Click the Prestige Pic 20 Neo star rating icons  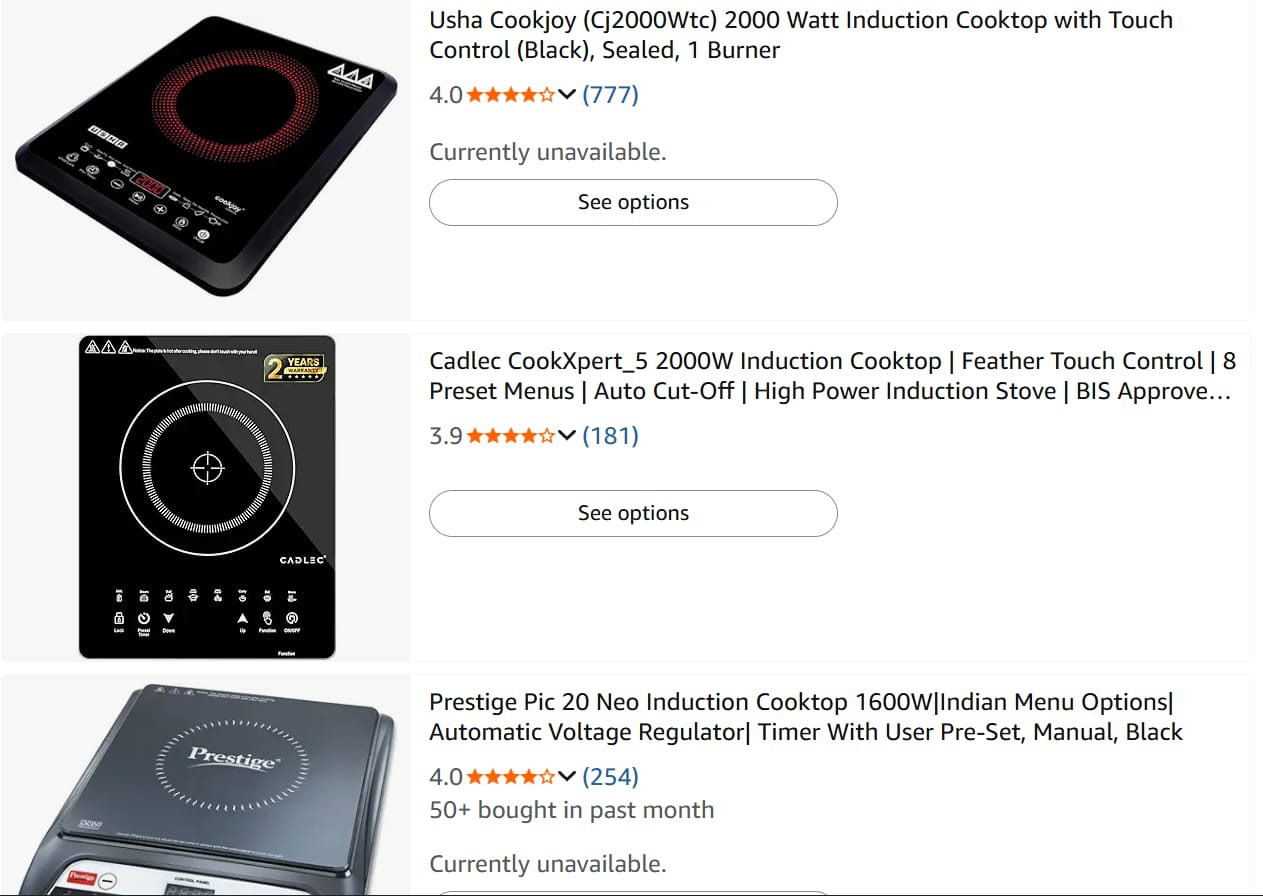coord(510,777)
